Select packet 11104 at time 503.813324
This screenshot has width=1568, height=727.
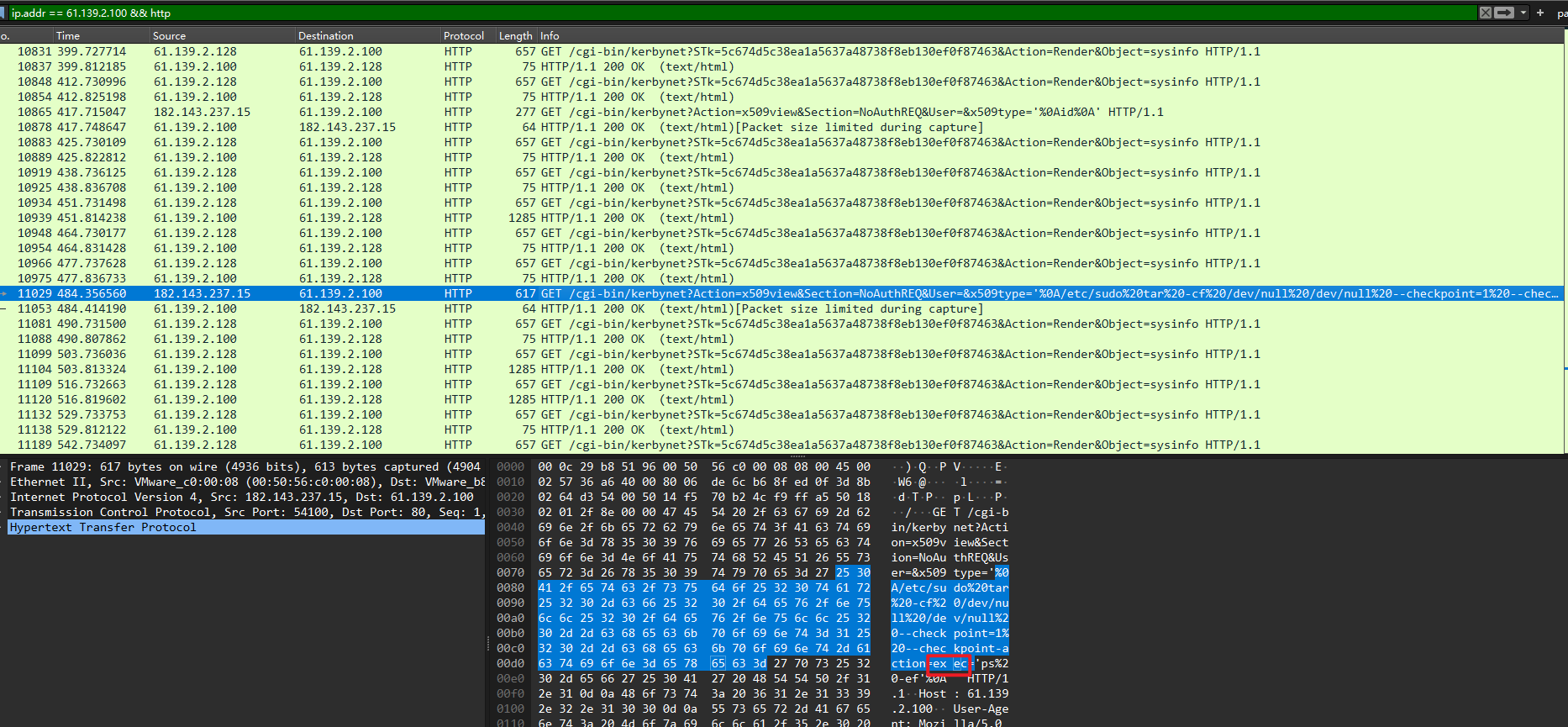click(x=781, y=369)
